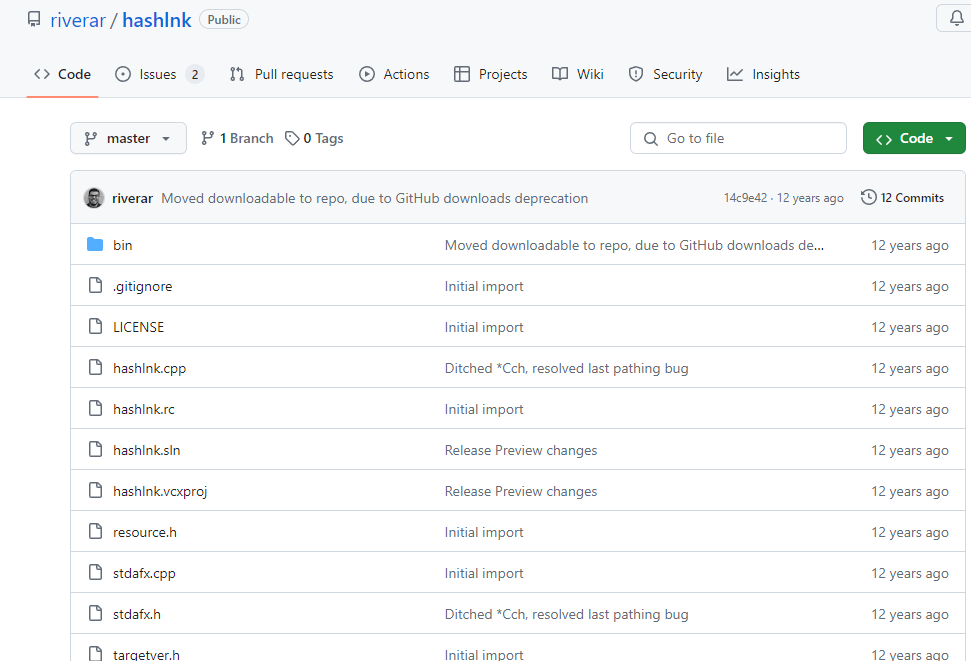
Task: Go to the Actions tab
Action: pos(394,74)
